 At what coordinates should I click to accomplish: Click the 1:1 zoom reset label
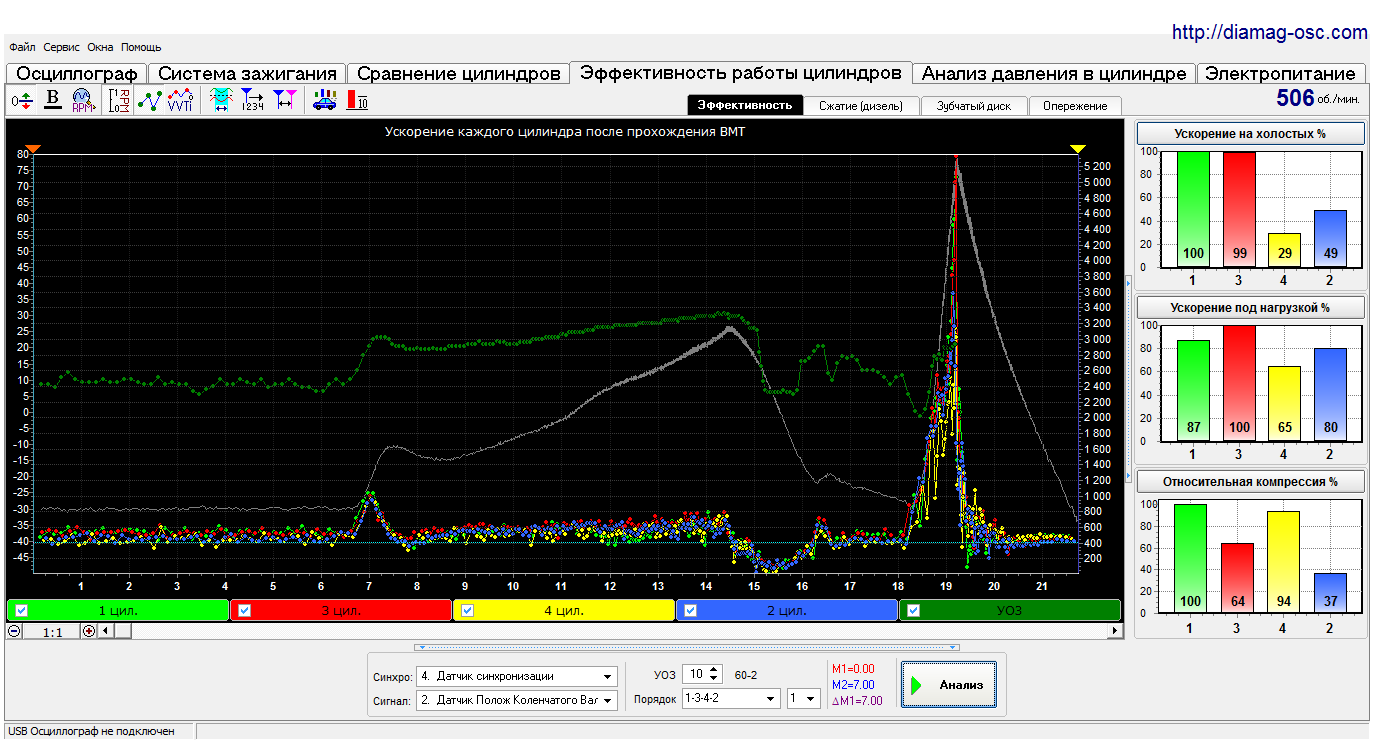pyautogui.click(x=53, y=631)
